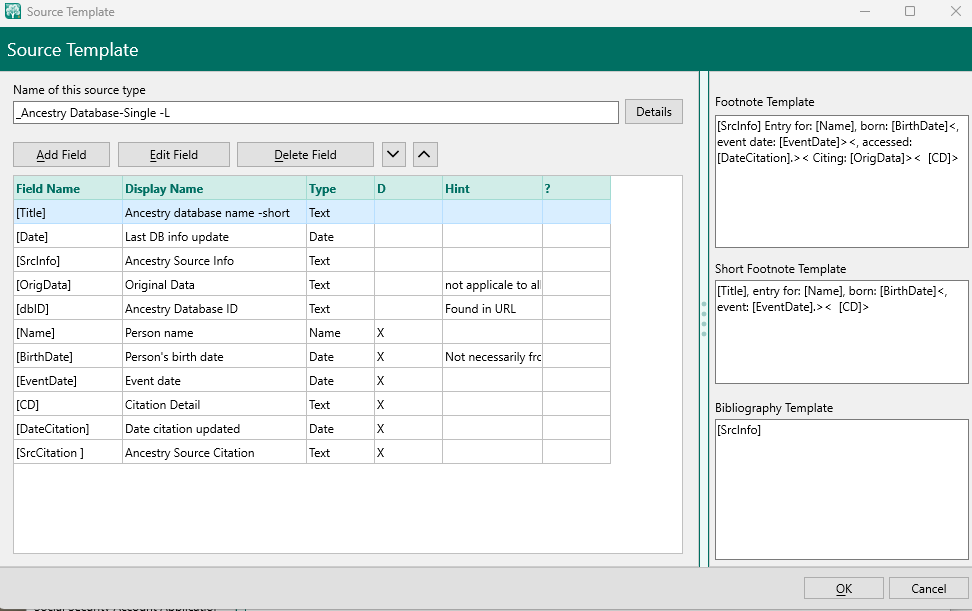Open the Details for source type

654,112
